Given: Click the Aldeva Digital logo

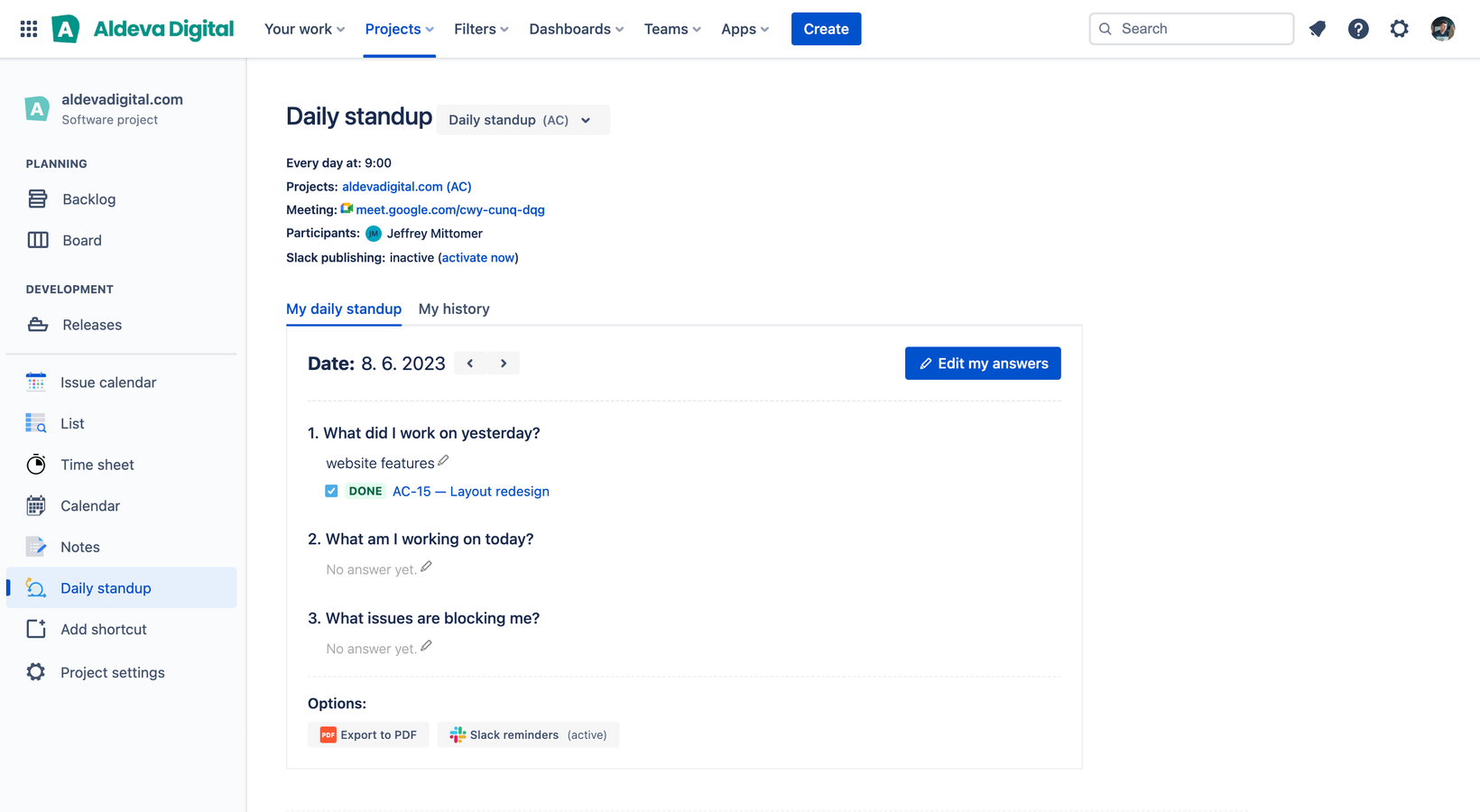Looking at the screenshot, I should click(143, 29).
